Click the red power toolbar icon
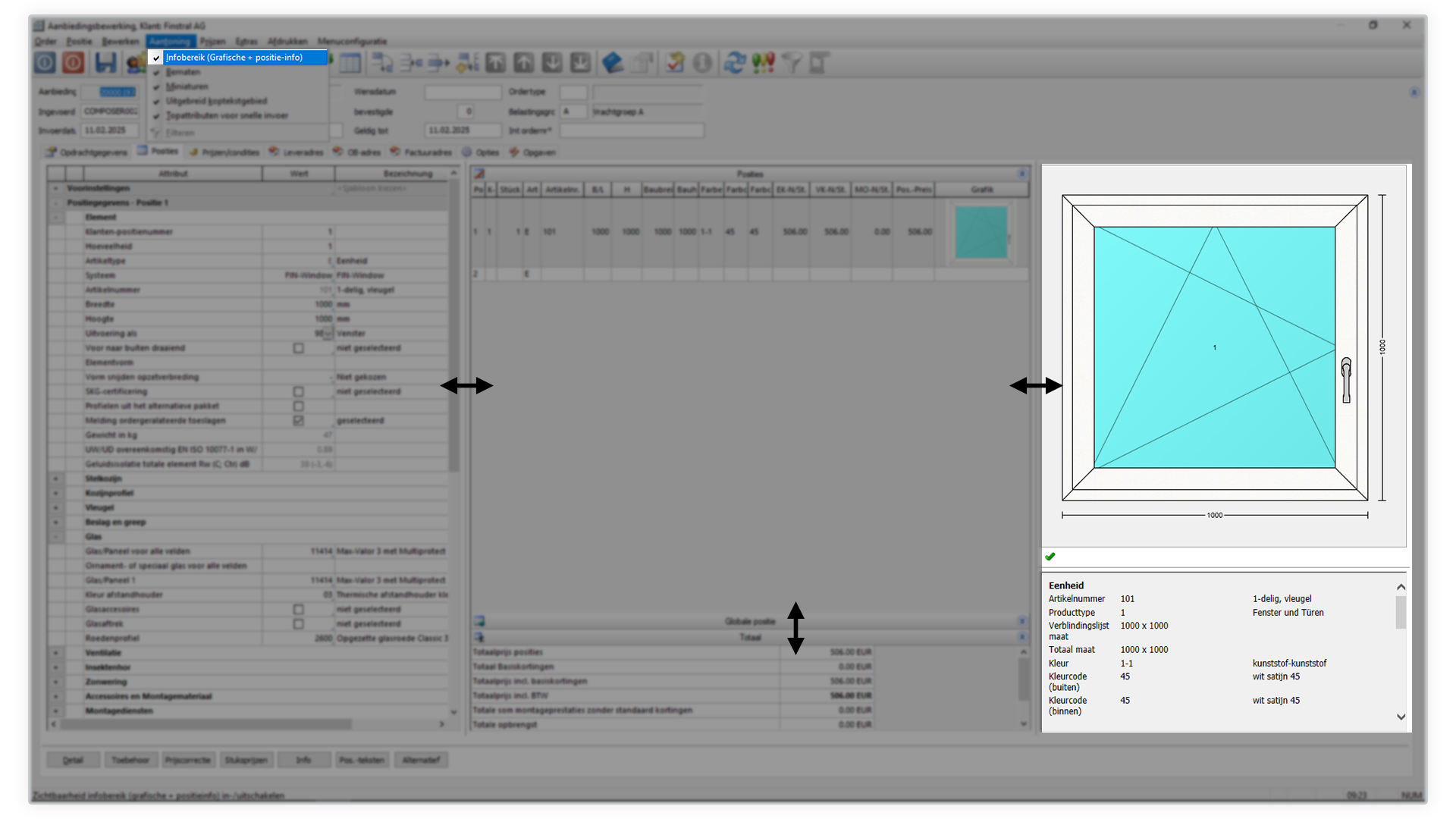Screen dimensions: 1456x819 coord(74,62)
